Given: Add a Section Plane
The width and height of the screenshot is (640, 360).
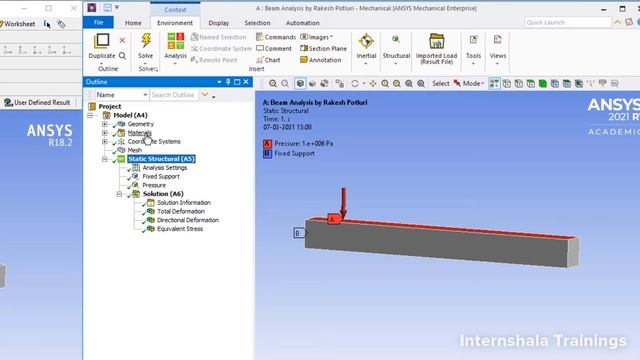Looking at the screenshot, I should [x=323, y=49].
